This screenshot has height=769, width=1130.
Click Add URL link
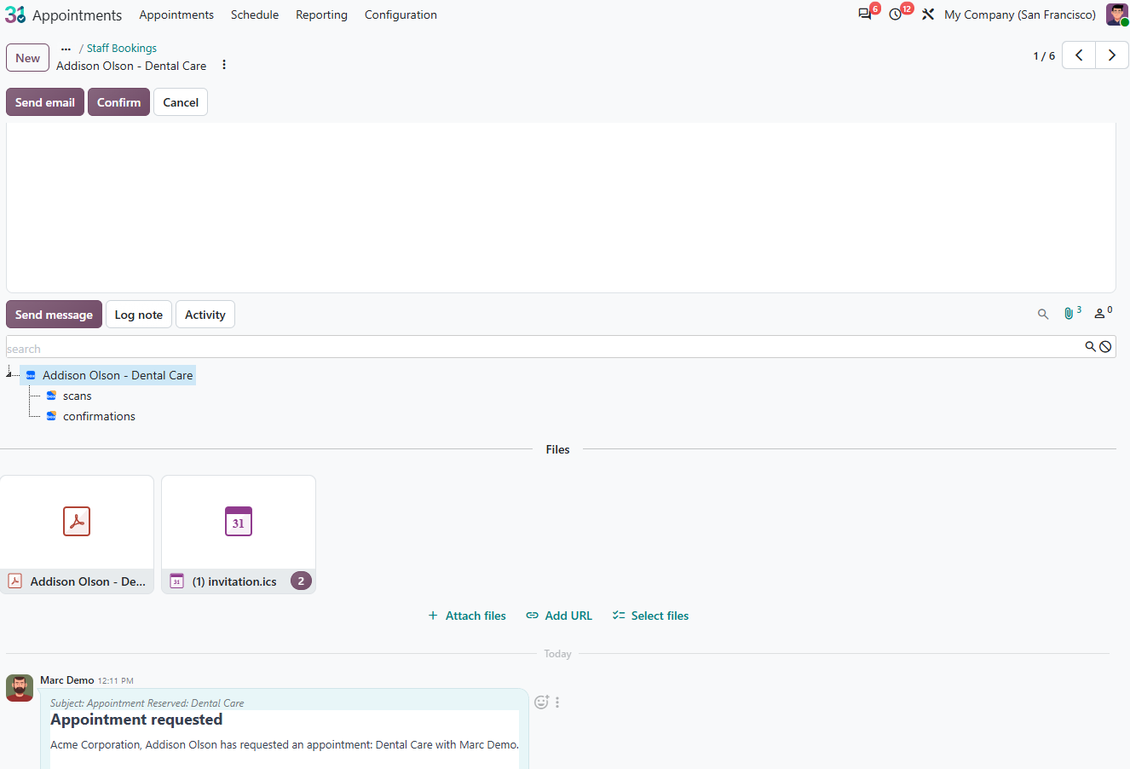(x=559, y=615)
